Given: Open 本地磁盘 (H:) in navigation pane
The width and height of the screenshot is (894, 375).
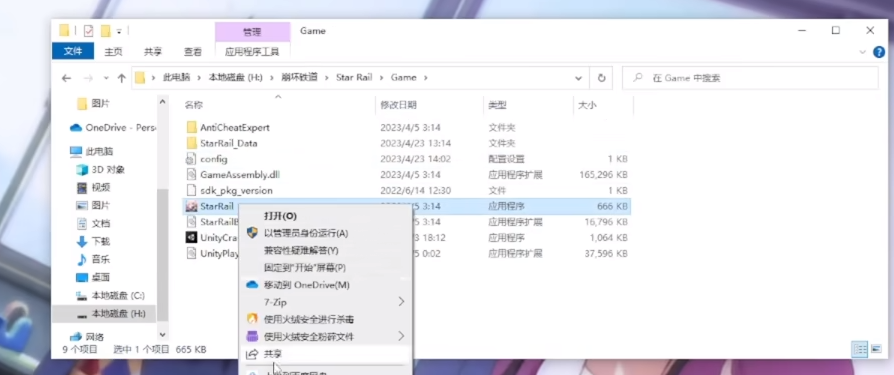Looking at the screenshot, I should [x=111, y=313].
